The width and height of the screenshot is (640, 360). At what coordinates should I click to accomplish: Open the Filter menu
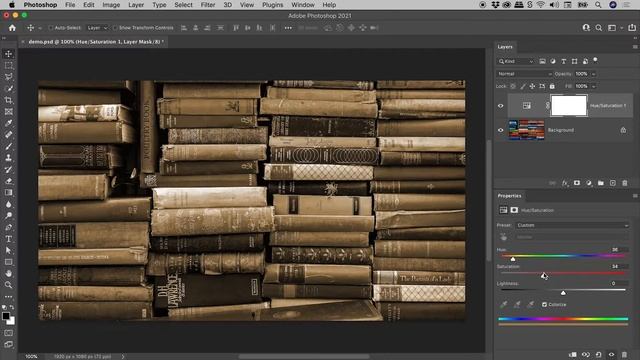[208, 5]
